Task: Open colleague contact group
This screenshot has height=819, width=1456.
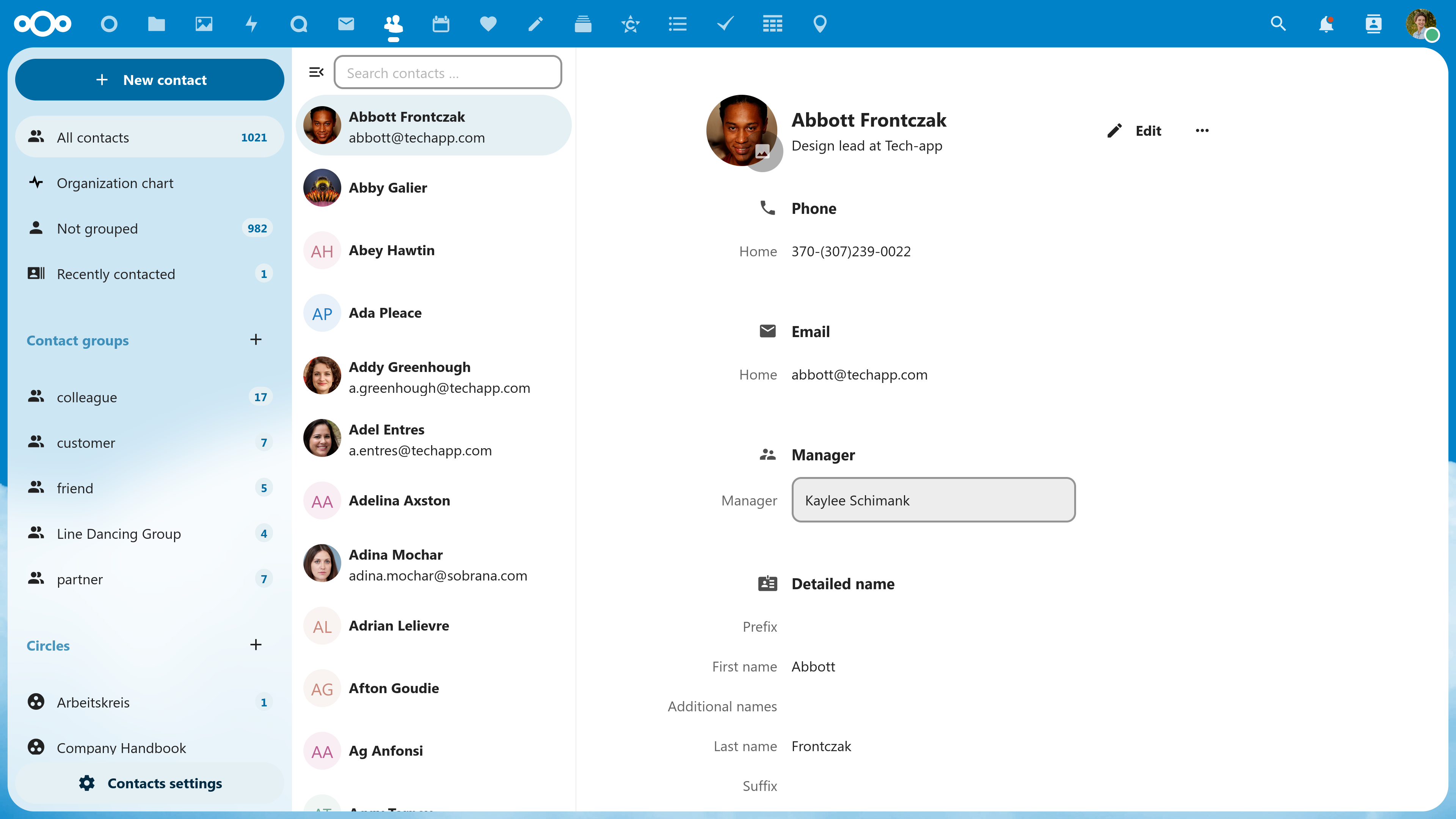Action: (x=150, y=397)
